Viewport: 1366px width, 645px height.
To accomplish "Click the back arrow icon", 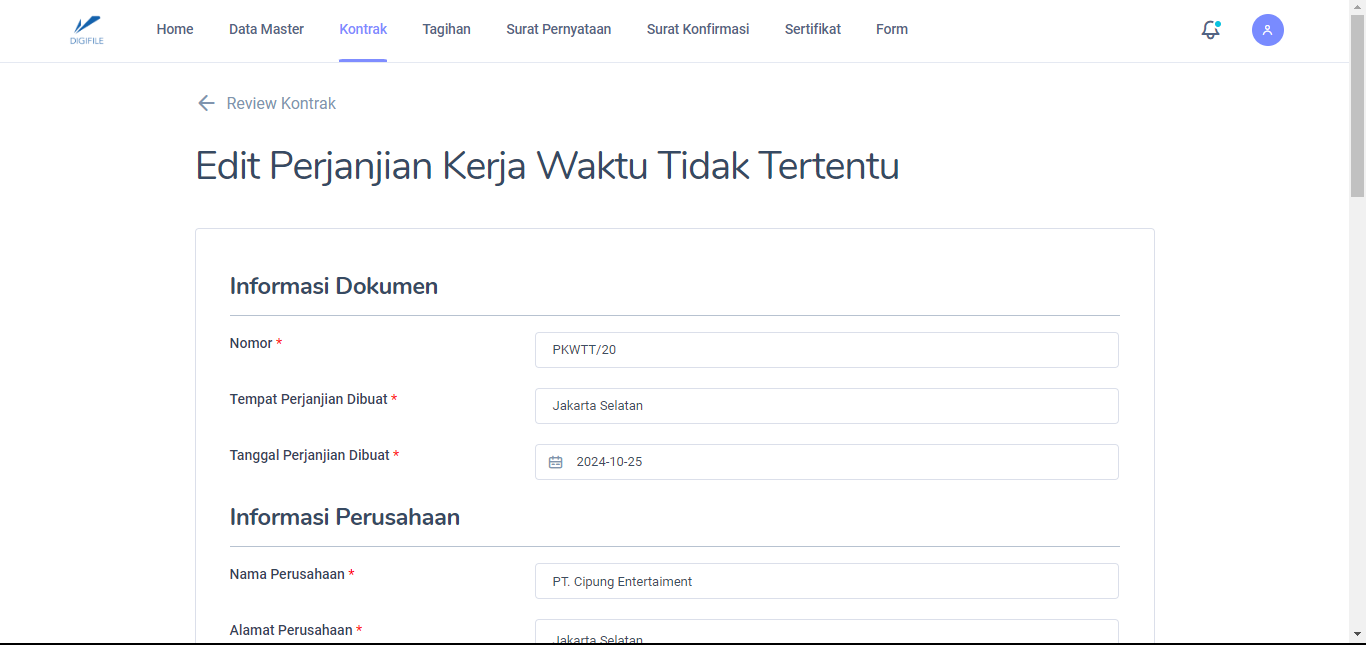I will 206,103.
